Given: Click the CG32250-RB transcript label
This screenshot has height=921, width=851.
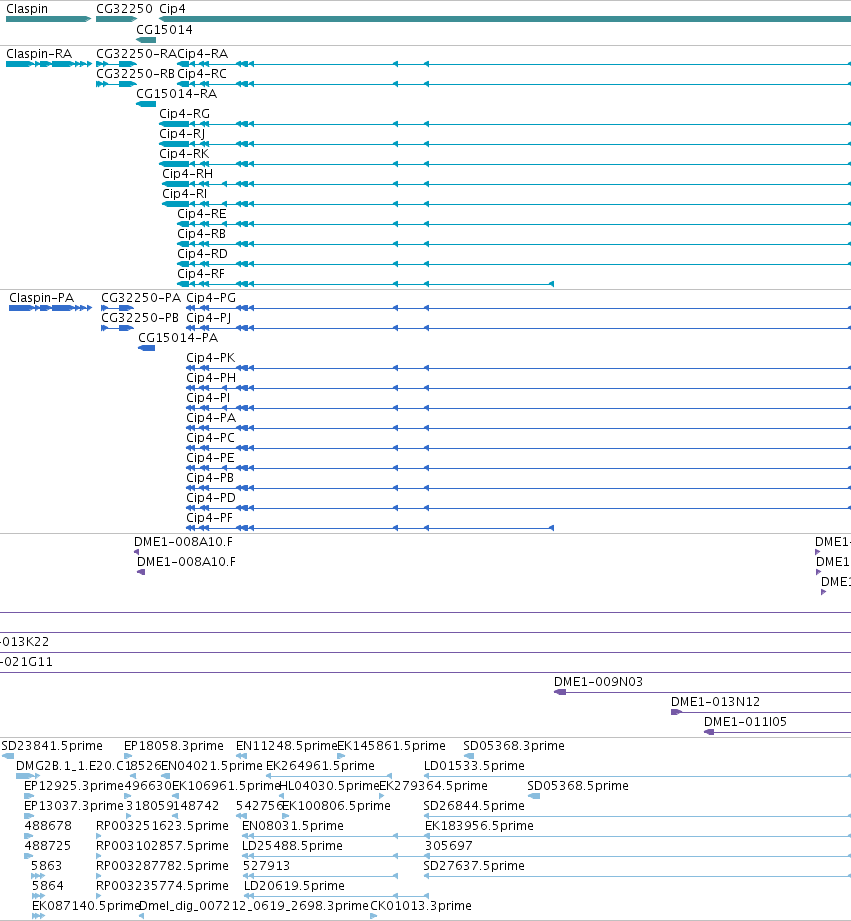Looking at the screenshot, I should point(135,73).
